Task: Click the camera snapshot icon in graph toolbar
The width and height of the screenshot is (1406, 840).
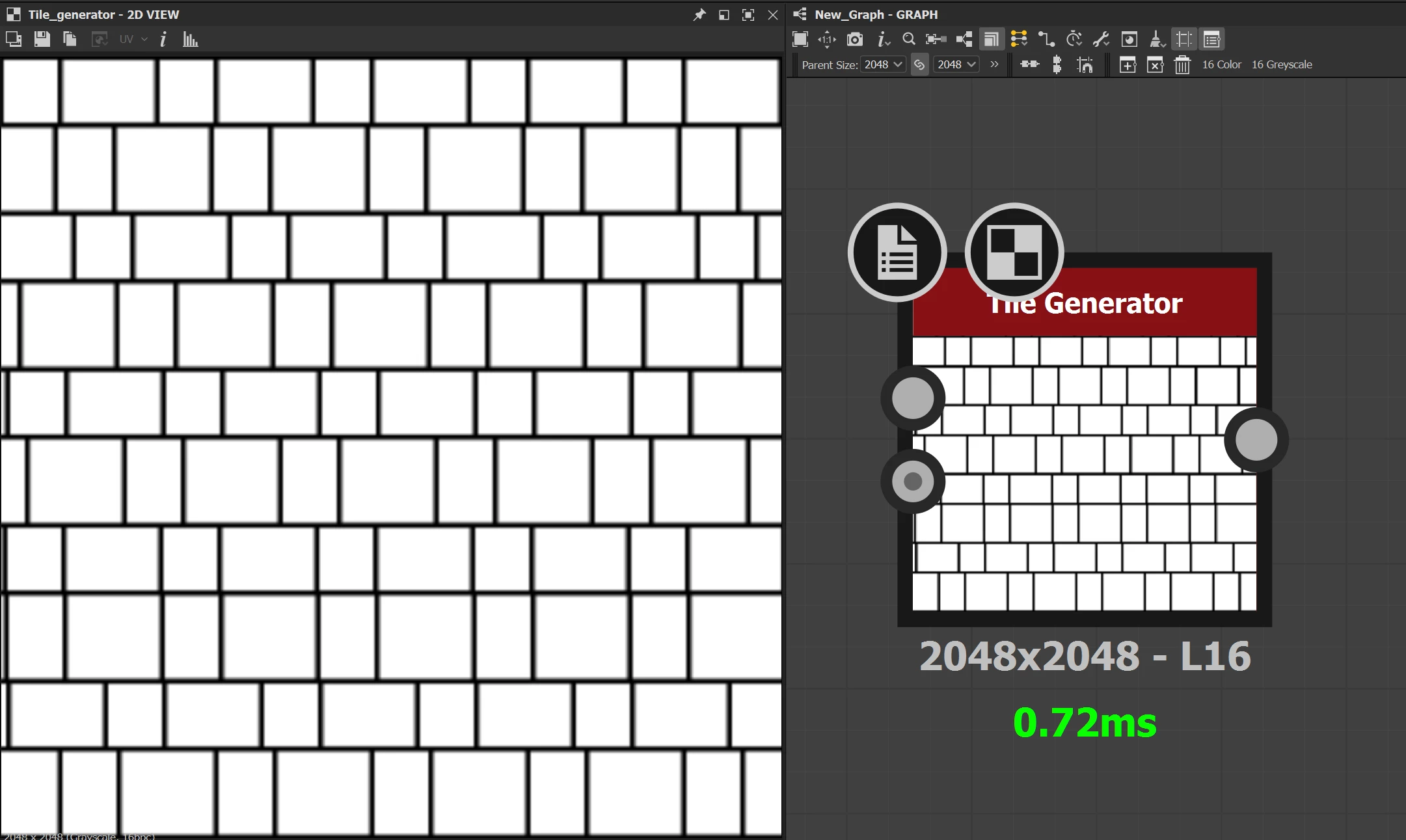Action: pos(854,39)
